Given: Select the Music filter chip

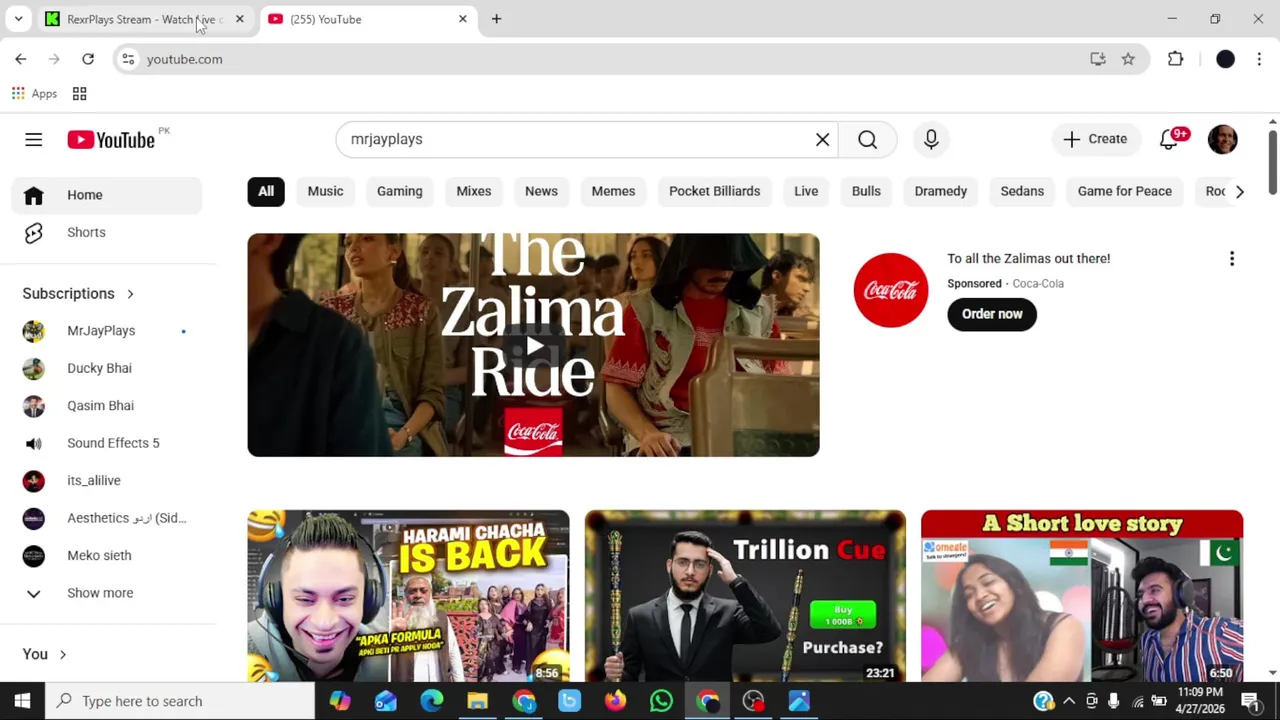Looking at the screenshot, I should point(325,191).
